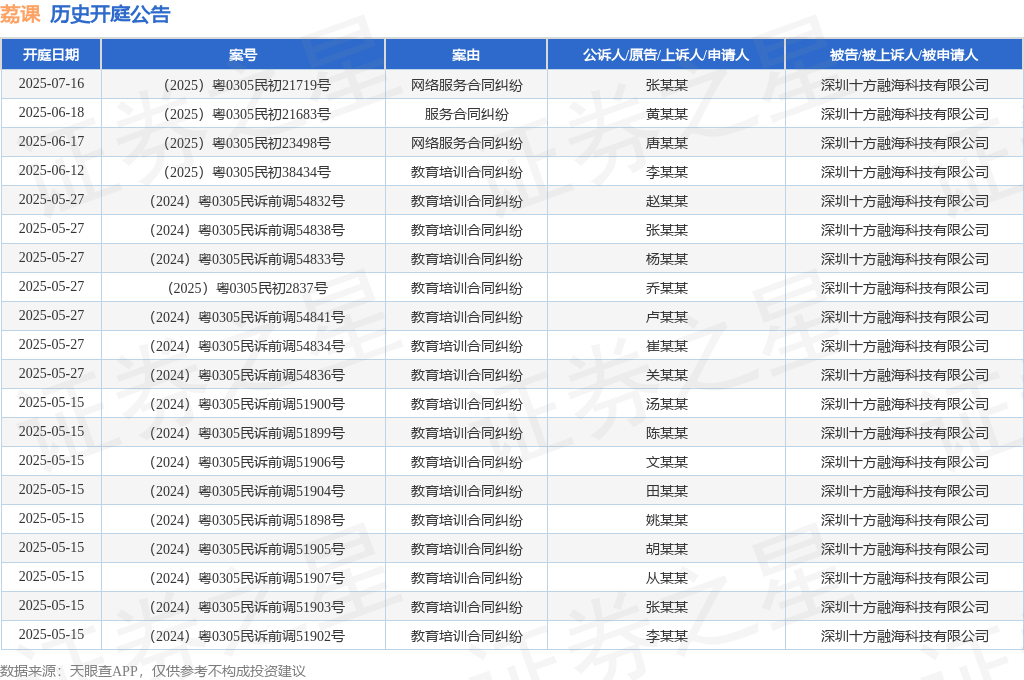Click the 服务合同纠纷 cause cell

pyautogui.click(x=466, y=114)
